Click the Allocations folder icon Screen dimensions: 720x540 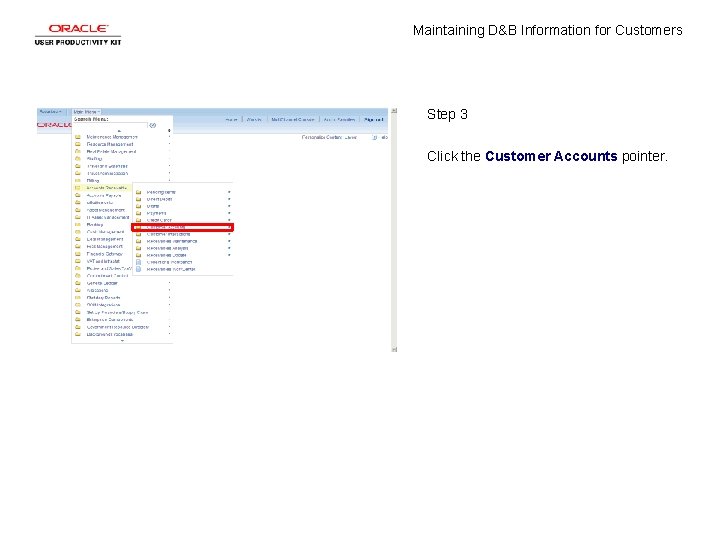(78, 290)
